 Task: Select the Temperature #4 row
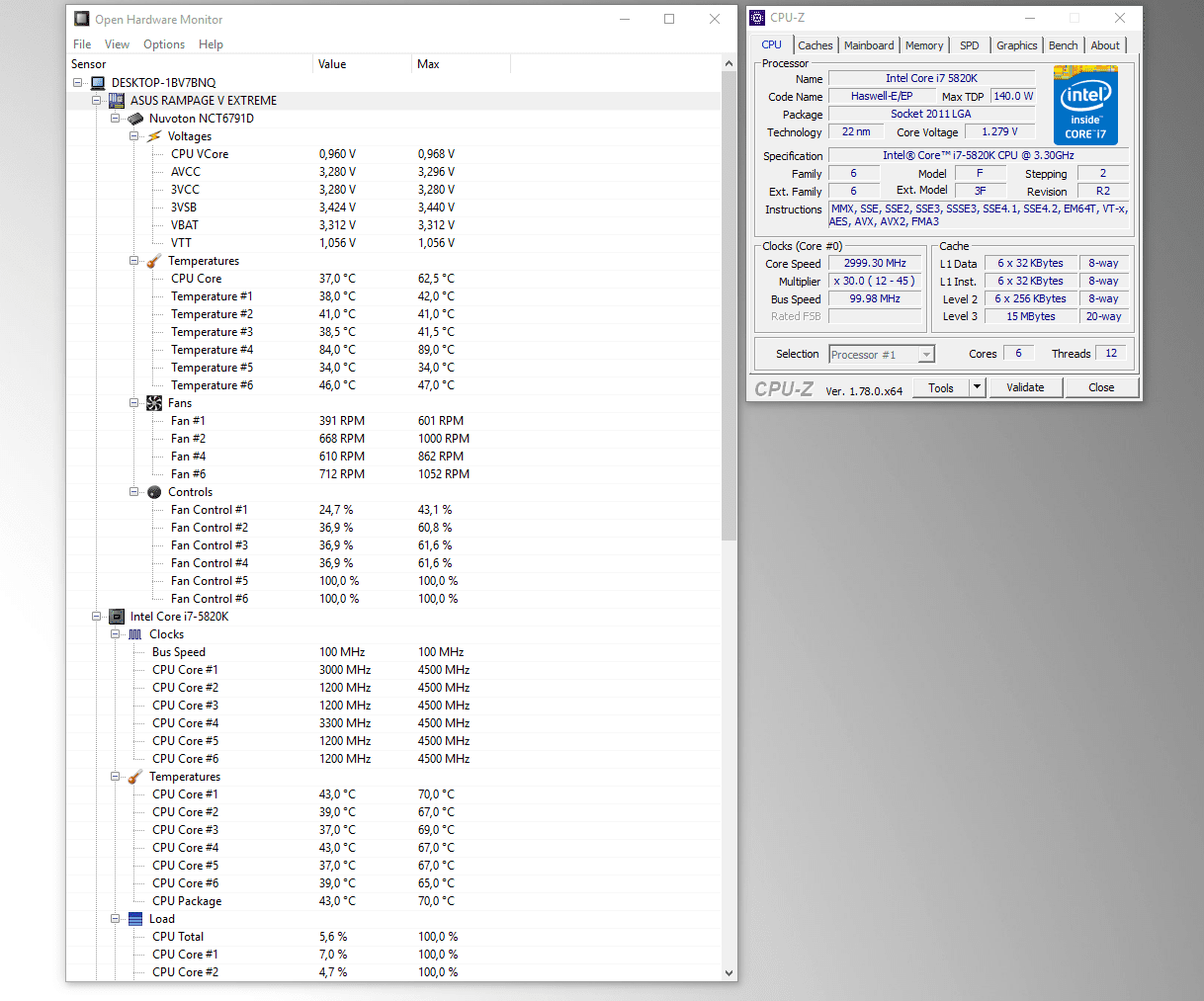tap(393, 350)
